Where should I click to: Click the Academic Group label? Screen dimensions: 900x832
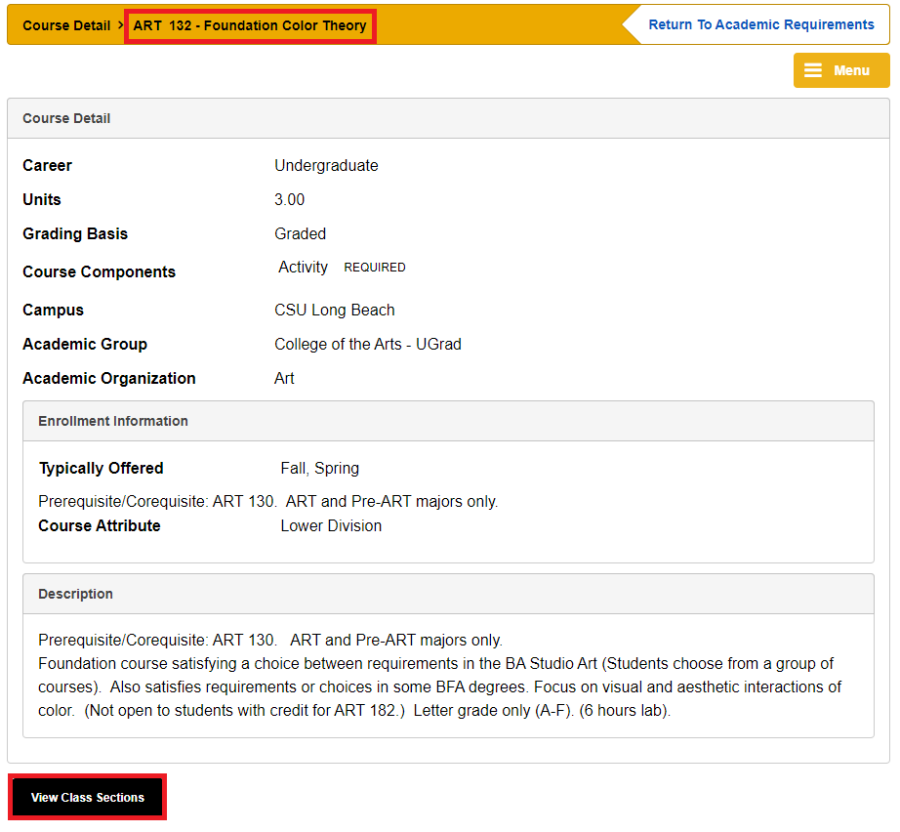click(85, 344)
